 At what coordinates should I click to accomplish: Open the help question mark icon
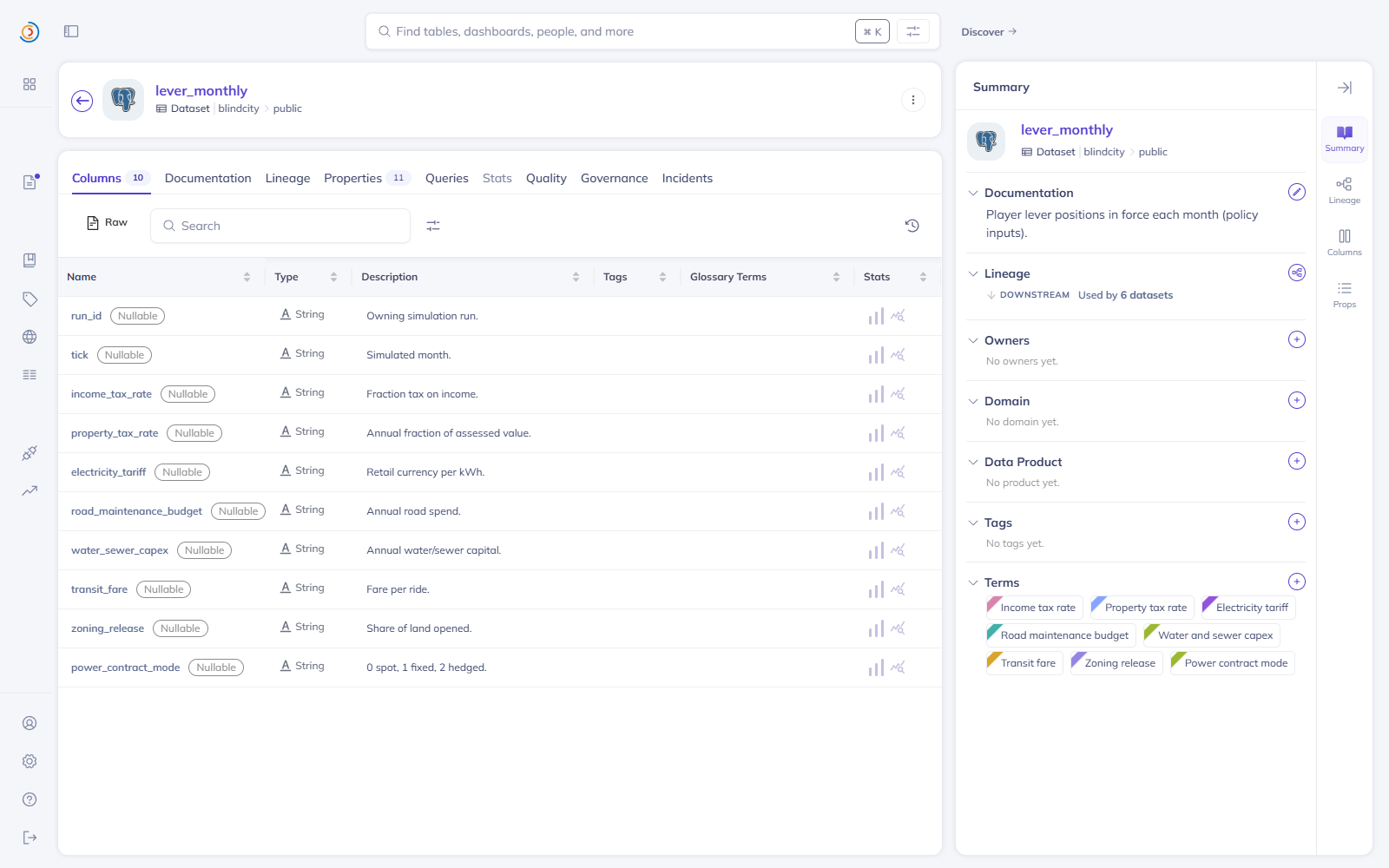pos(30,799)
